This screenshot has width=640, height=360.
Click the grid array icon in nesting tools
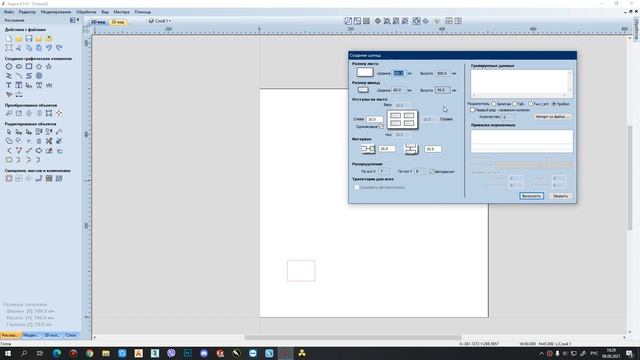[x=49, y=178]
